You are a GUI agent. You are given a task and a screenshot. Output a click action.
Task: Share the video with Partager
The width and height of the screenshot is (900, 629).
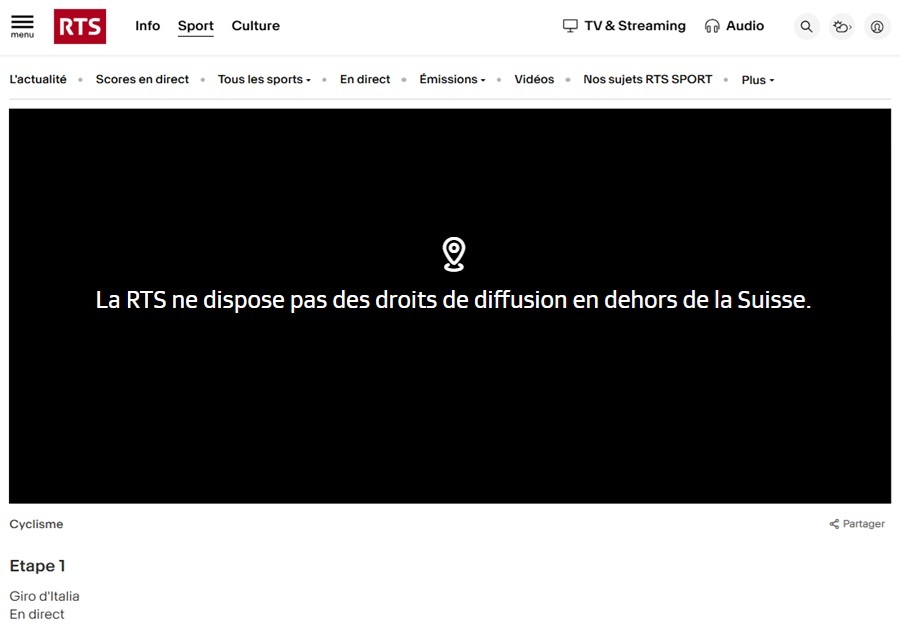coord(857,523)
